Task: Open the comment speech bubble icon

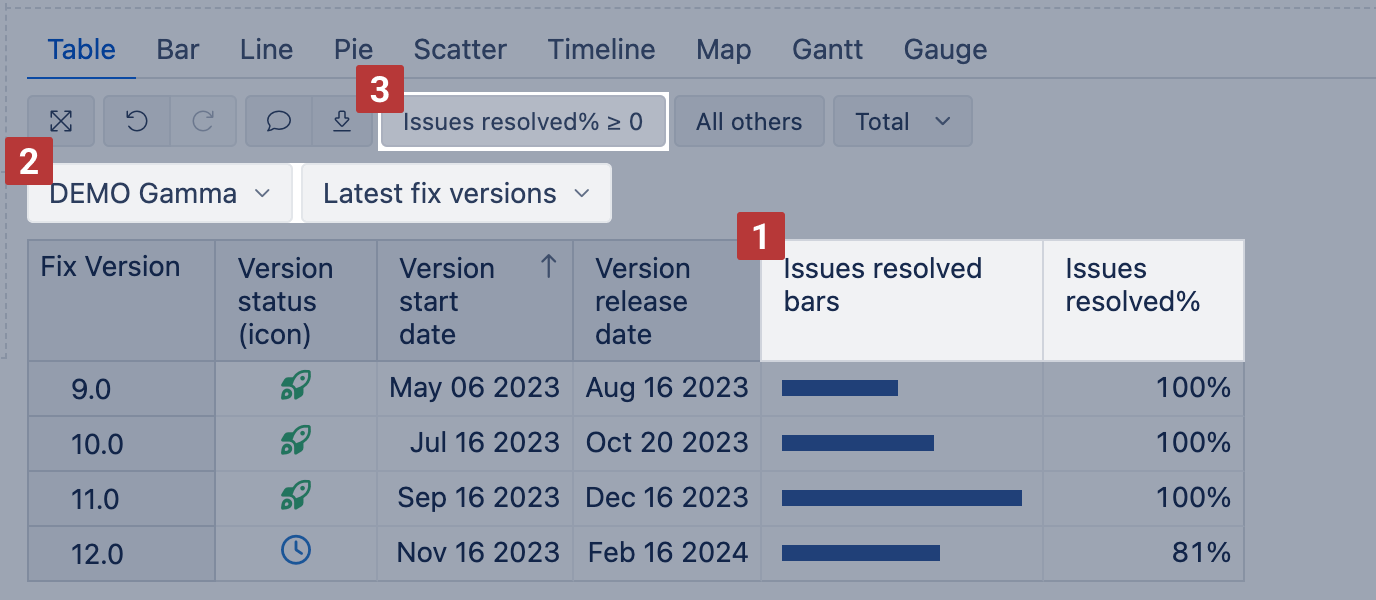Action: pos(279,122)
